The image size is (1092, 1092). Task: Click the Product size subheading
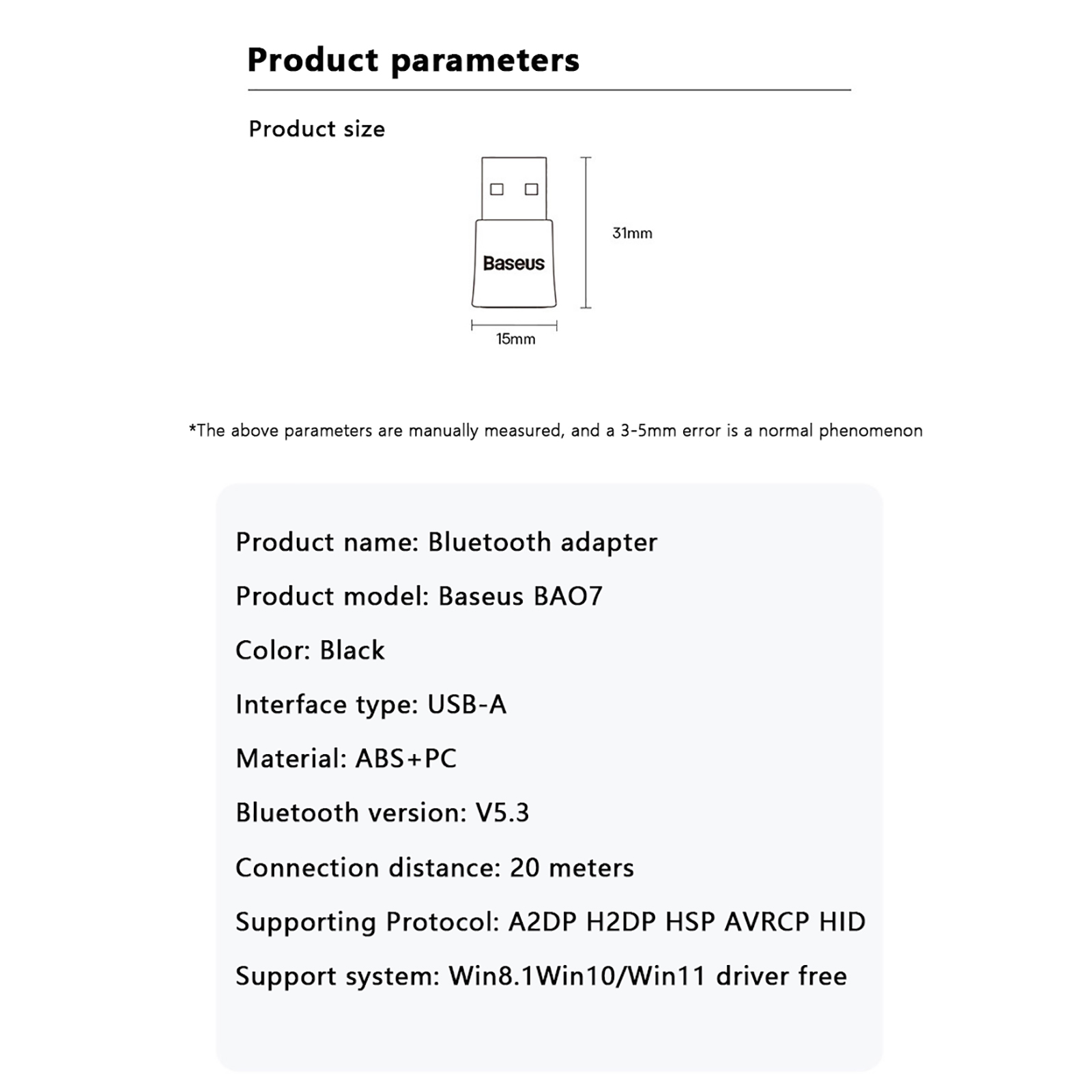click(x=317, y=129)
